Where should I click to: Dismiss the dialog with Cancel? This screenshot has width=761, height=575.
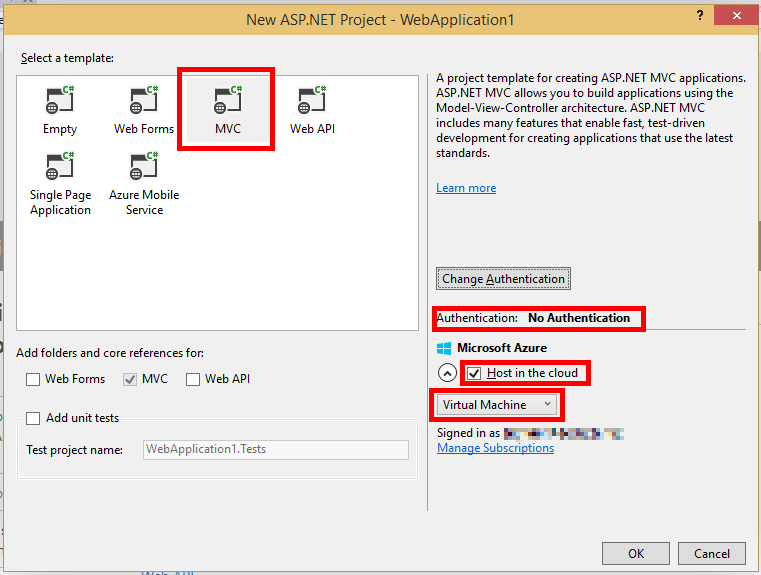click(x=711, y=554)
